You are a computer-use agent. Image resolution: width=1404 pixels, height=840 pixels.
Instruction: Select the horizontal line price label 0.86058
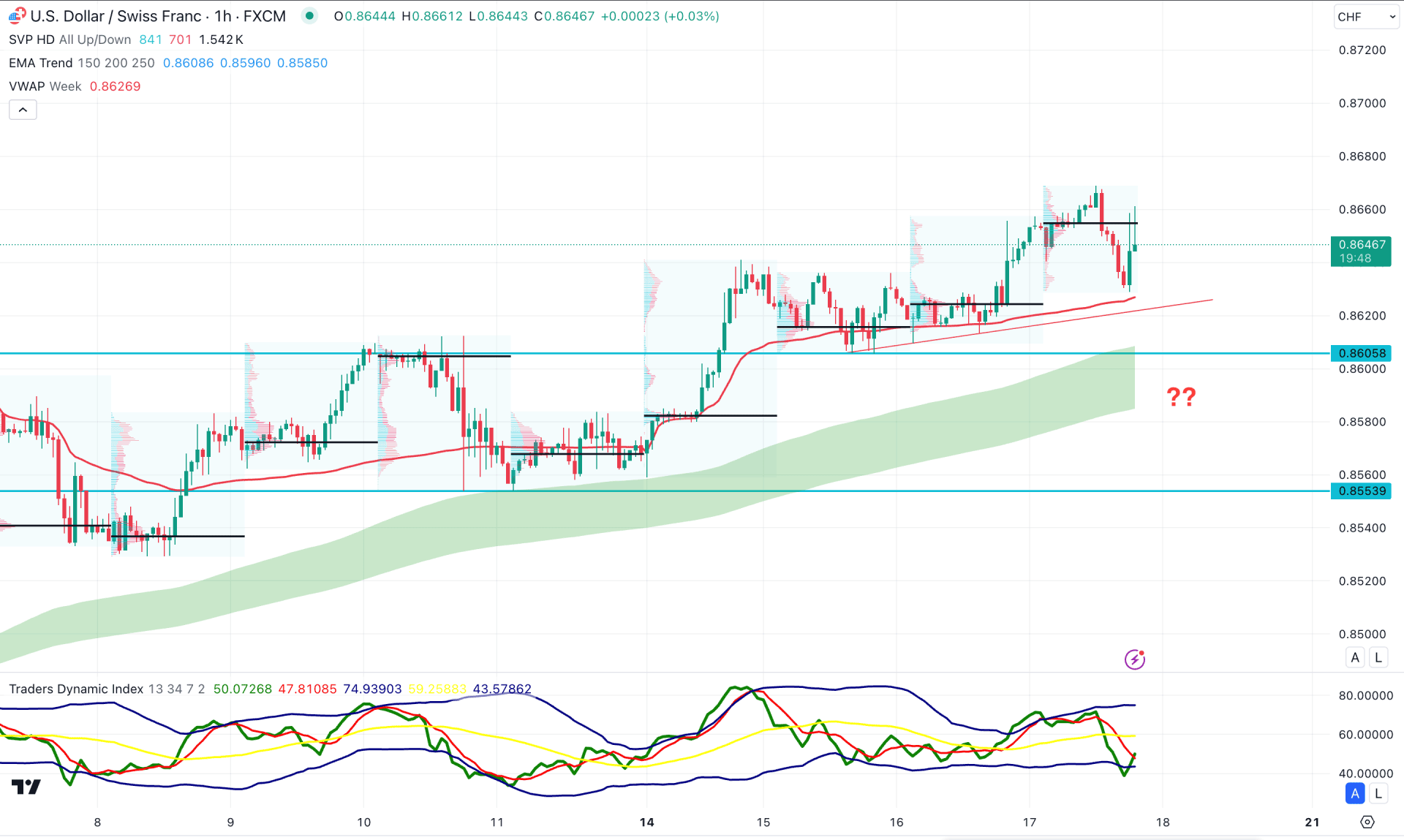1361,353
